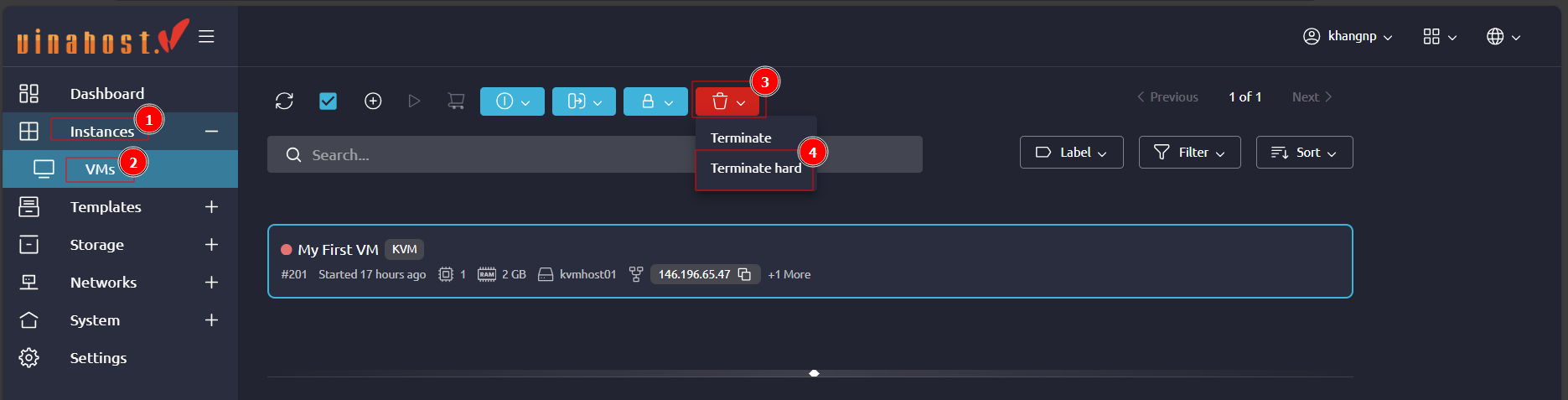Open the red trash terminate dropdown

click(727, 101)
